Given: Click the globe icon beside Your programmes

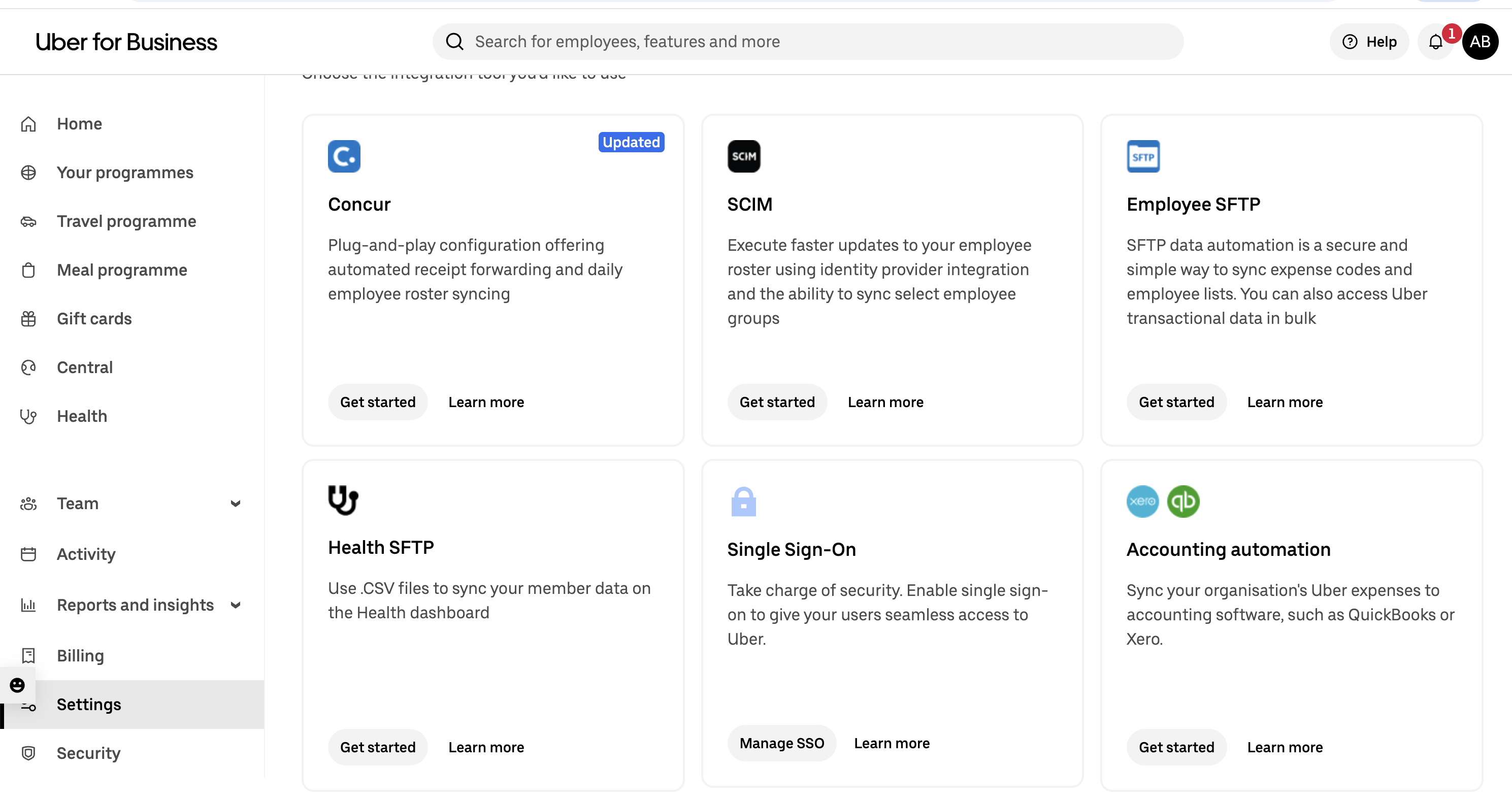Looking at the screenshot, I should tap(28, 173).
